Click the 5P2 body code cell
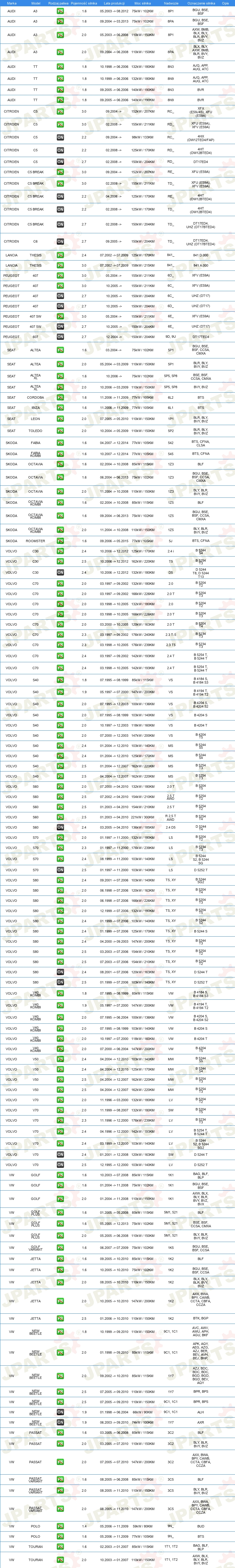 coord(171,431)
